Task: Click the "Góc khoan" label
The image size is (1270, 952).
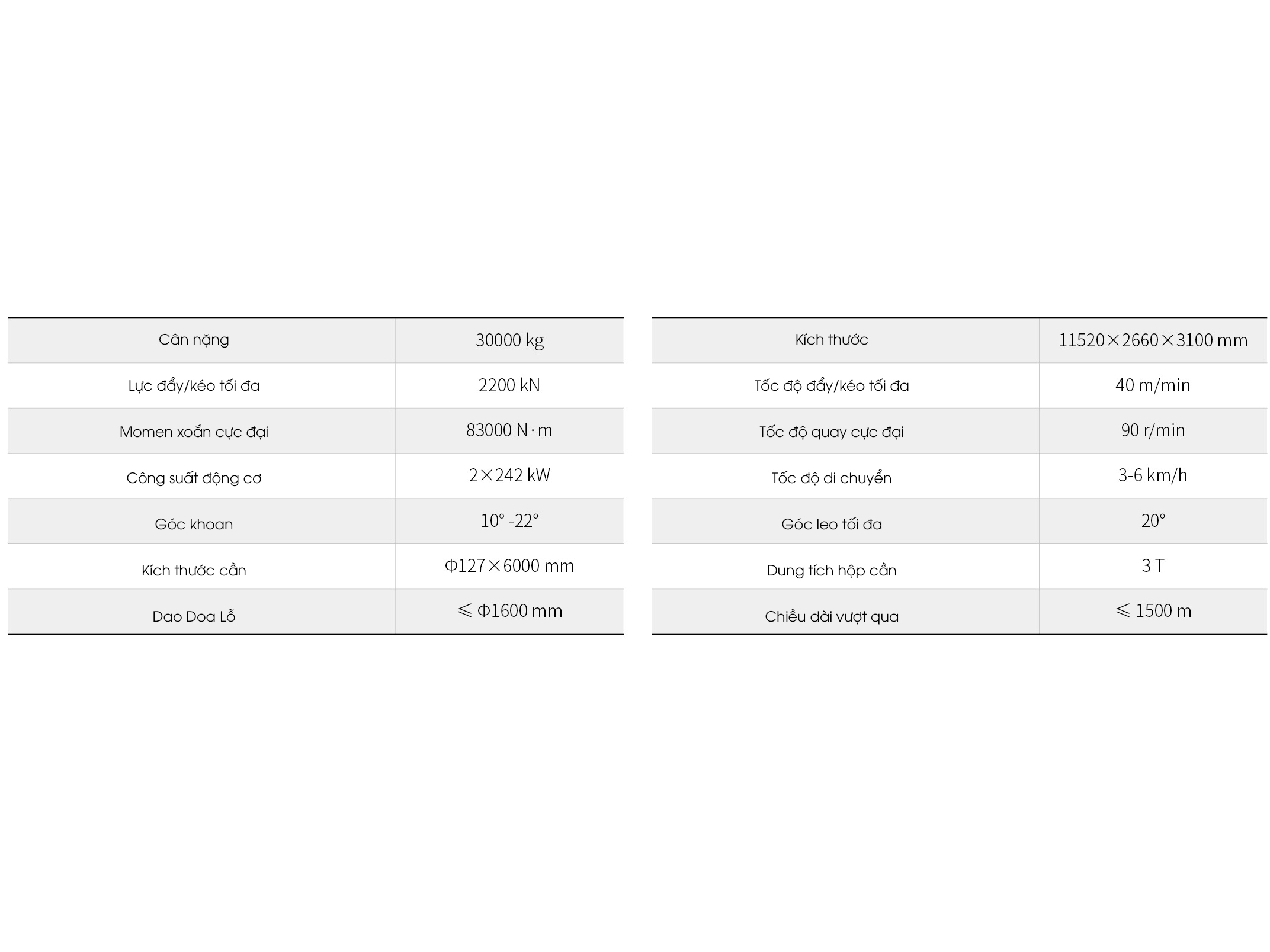Action: click(194, 525)
